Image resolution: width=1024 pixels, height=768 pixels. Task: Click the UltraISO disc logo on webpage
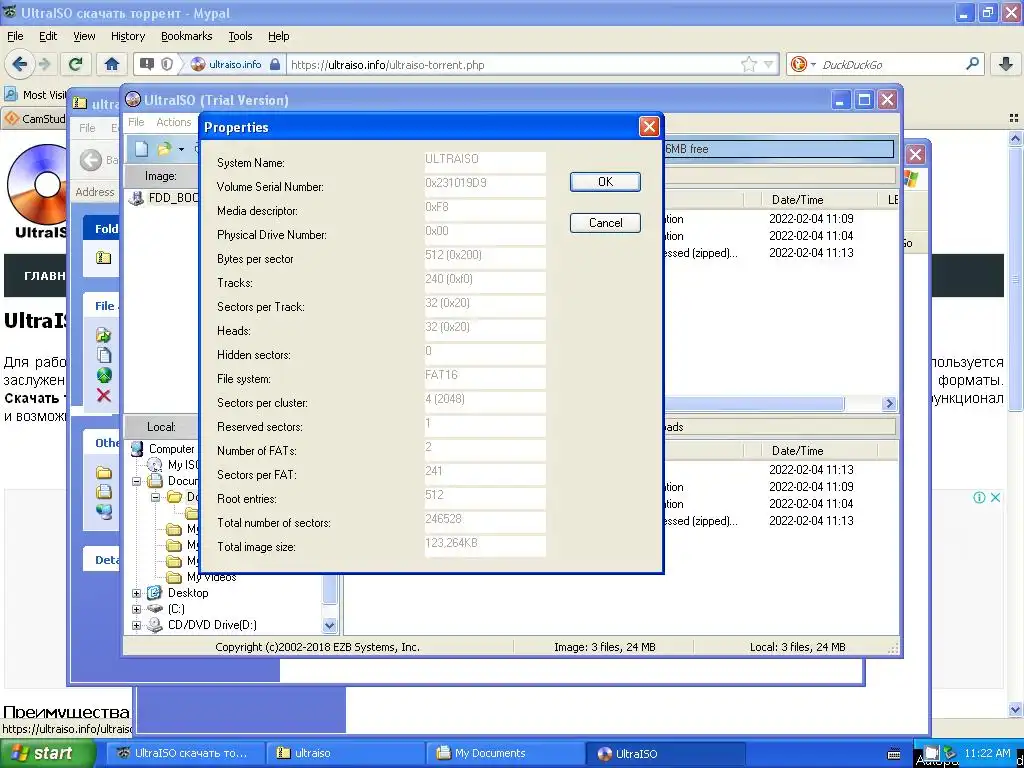(38, 184)
